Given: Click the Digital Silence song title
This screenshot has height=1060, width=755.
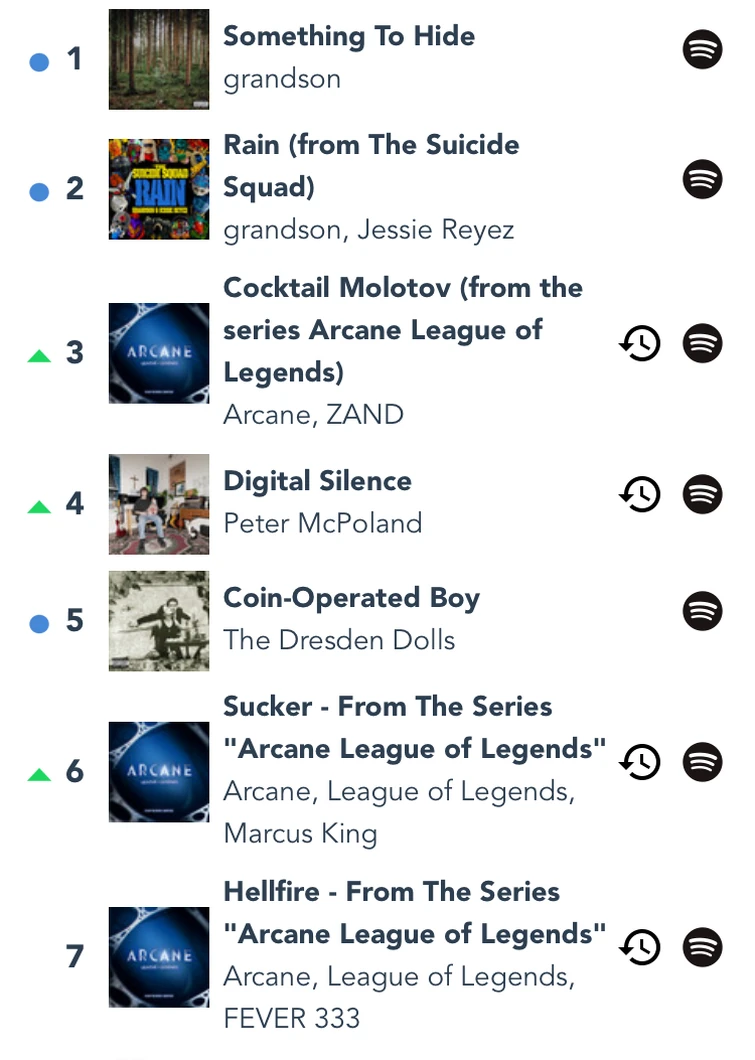Looking at the screenshot, I should pos(317,481).
